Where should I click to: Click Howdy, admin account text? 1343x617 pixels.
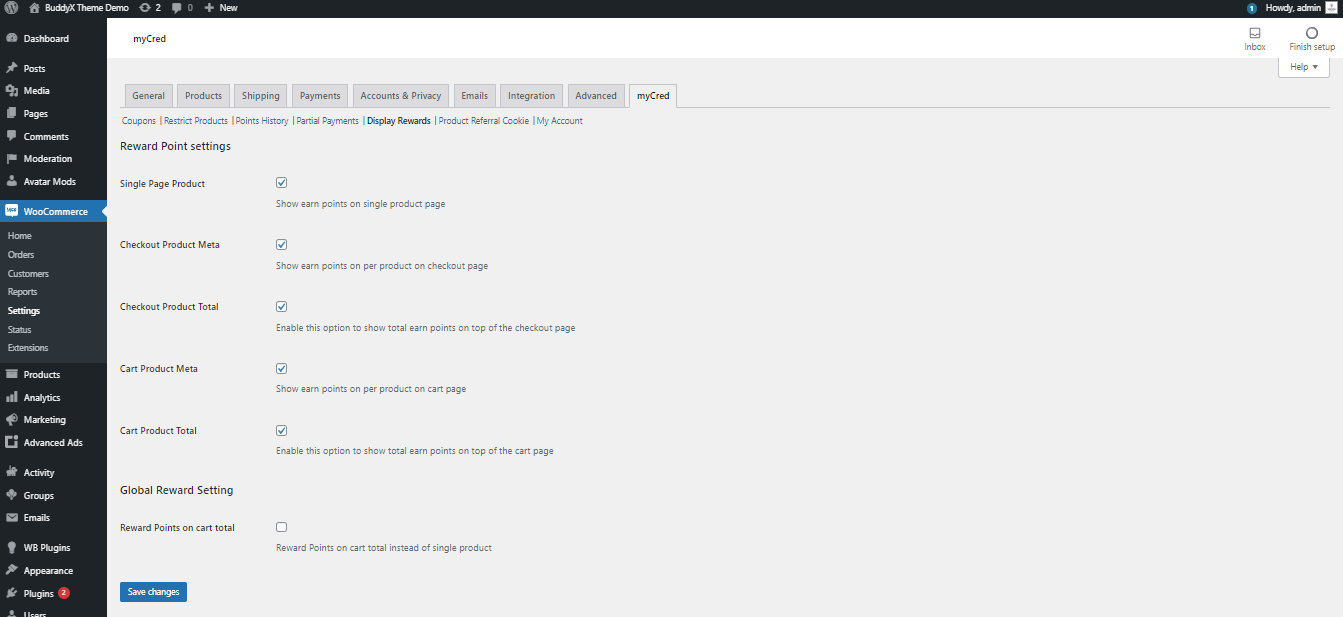1293,7
